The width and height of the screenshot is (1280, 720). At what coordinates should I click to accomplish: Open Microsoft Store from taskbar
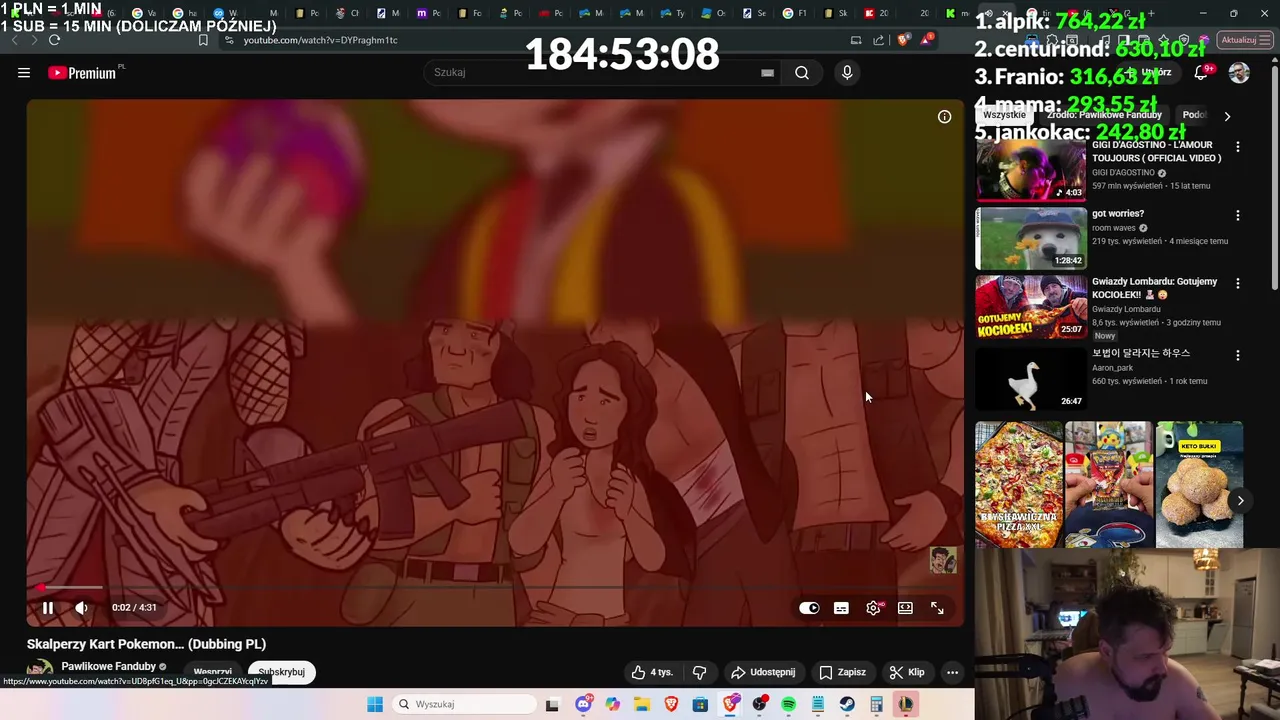700,704
